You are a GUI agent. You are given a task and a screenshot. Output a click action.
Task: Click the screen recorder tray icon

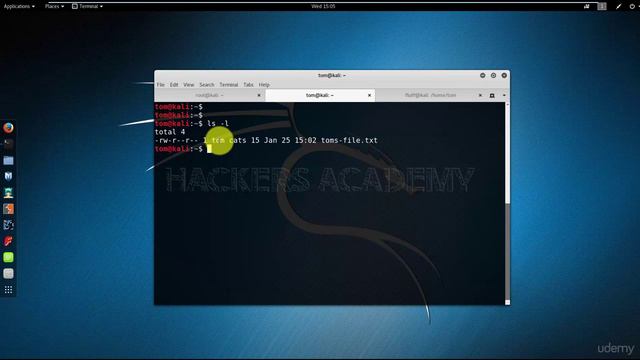click(x=587, y=6)
